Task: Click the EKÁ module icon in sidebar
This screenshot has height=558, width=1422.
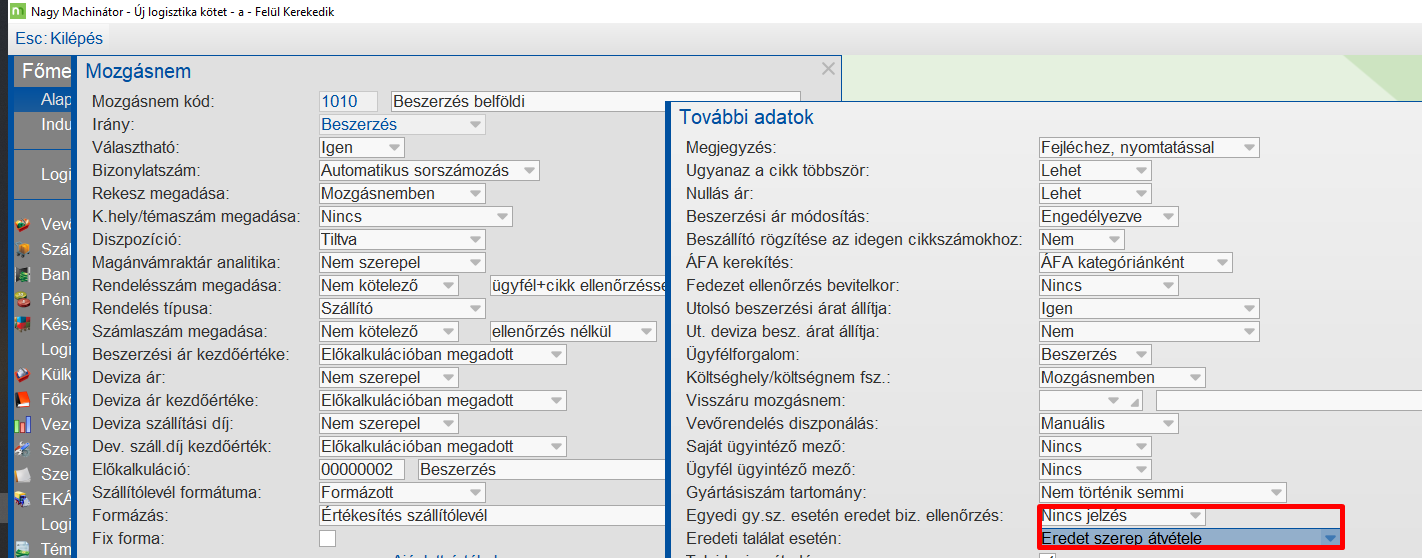Action: [23, 499]
